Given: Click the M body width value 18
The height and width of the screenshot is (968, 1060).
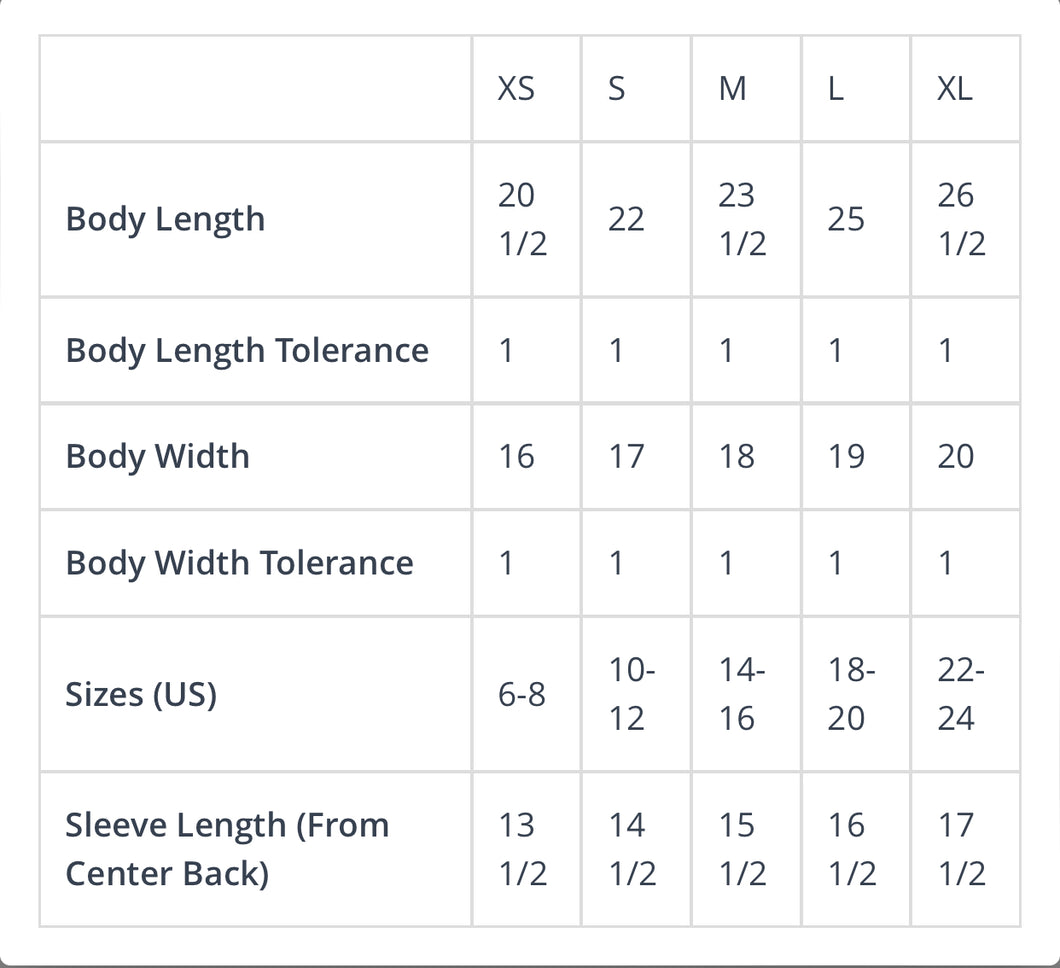Looking at the screenshot, I should (737, 456).
